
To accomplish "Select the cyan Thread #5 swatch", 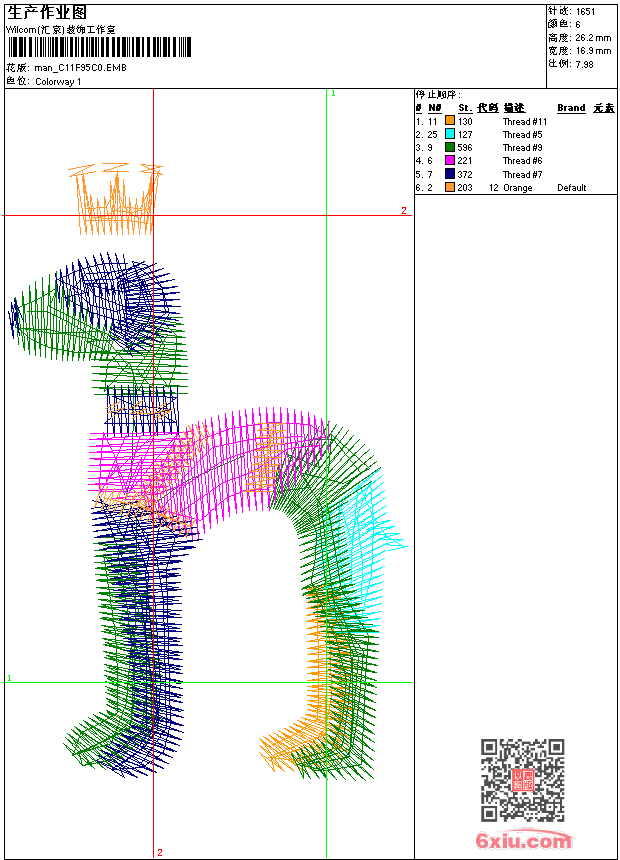I will click(x=450, y=134).
